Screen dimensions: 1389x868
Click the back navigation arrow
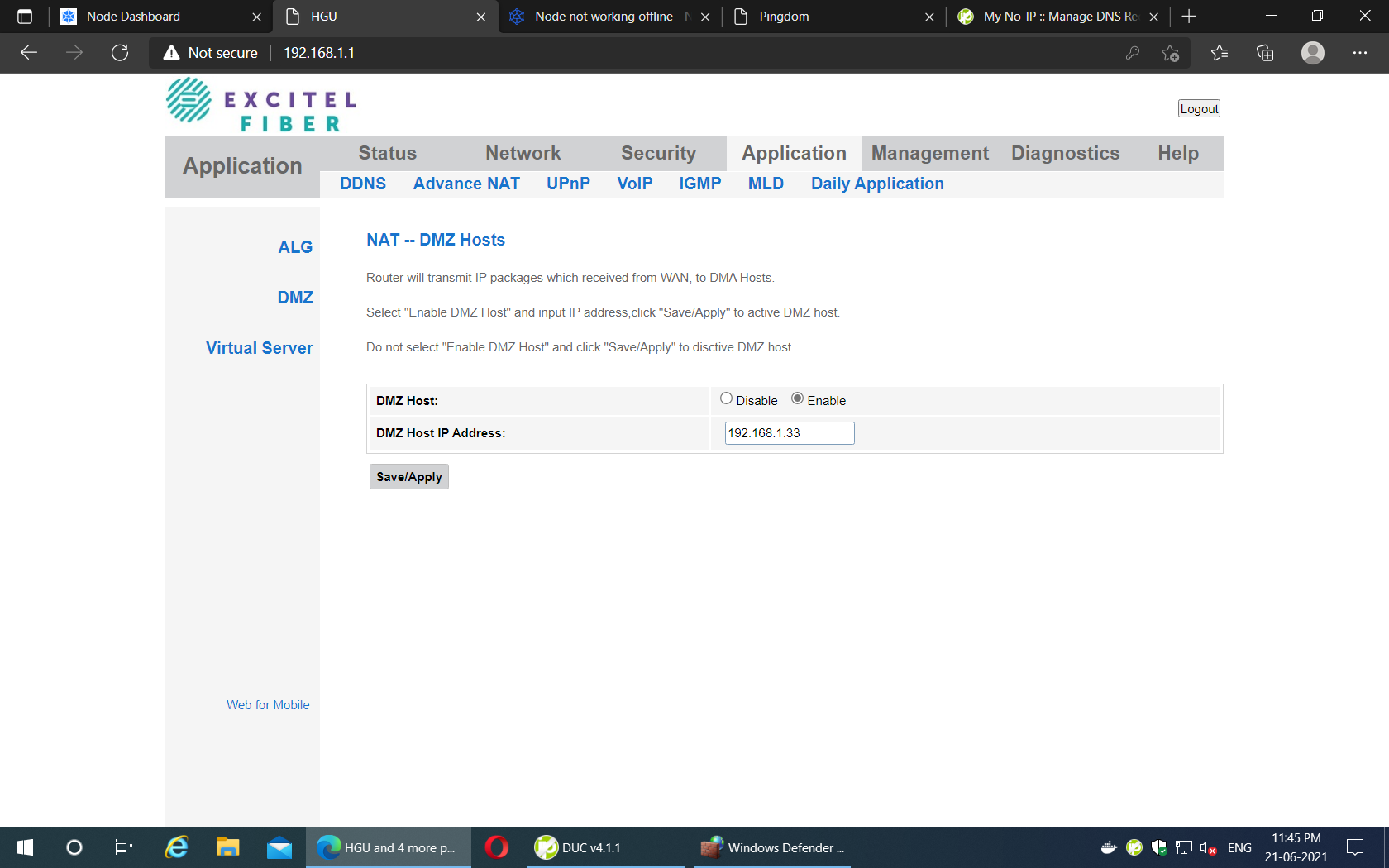point(29,53)
